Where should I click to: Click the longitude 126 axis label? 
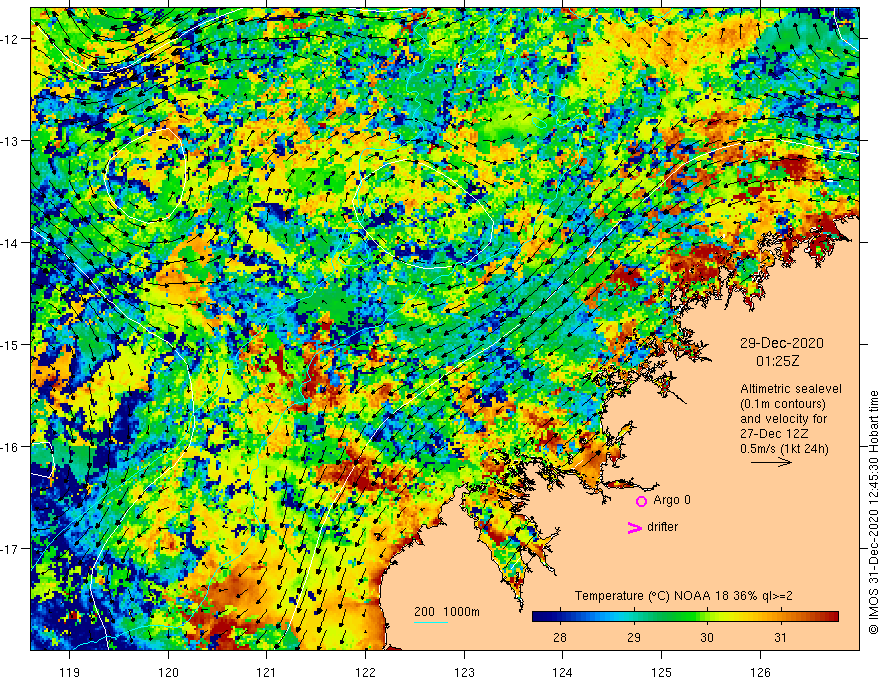coord(760,672)
